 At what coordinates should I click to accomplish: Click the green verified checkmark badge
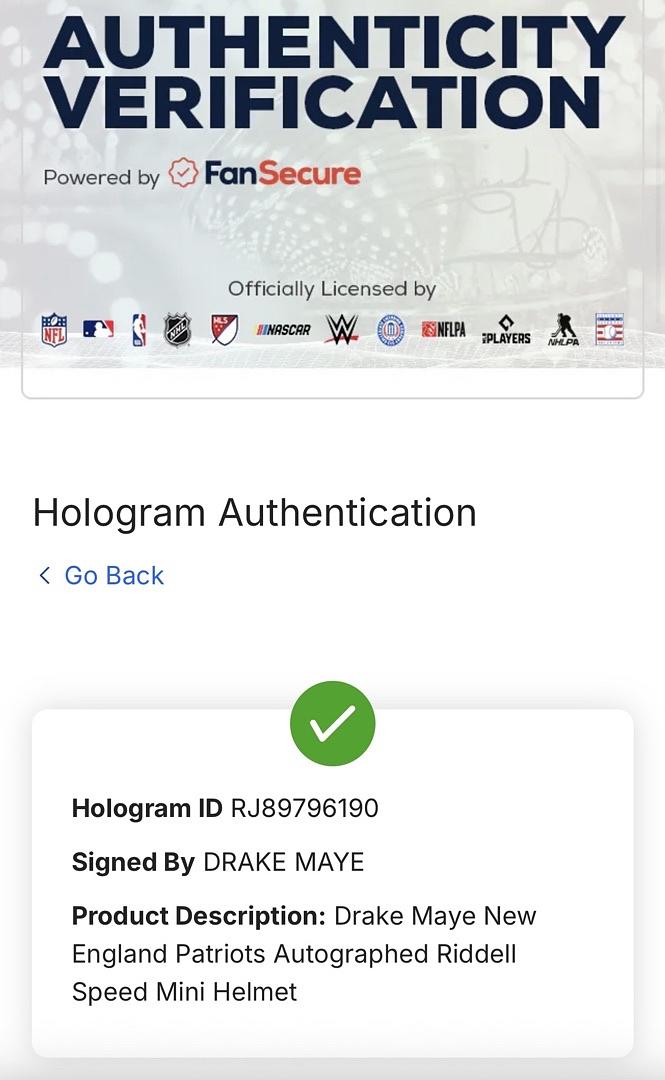coord(333,723)
